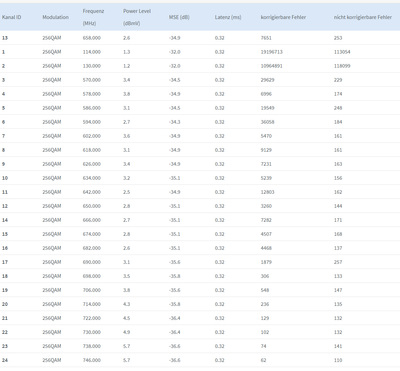Viewport: 400px width, 371px height.
Task: Click '256QAM' in the channel 10 row
Action: click(x=52, y=178)
